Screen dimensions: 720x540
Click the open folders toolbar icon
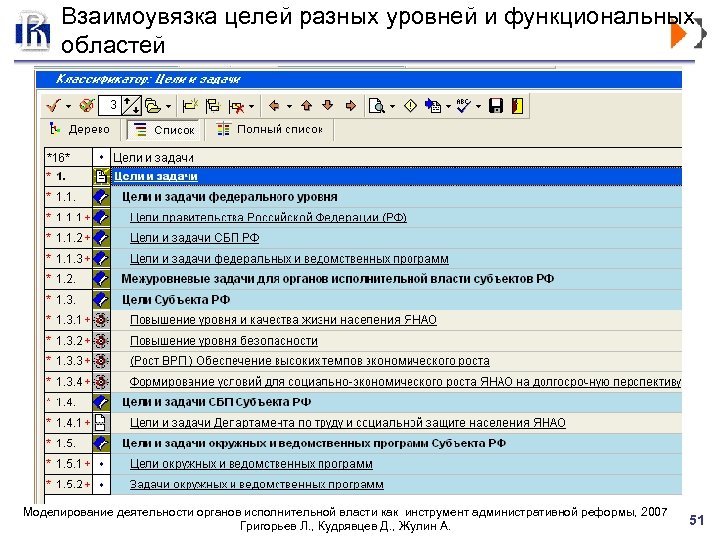153,106
